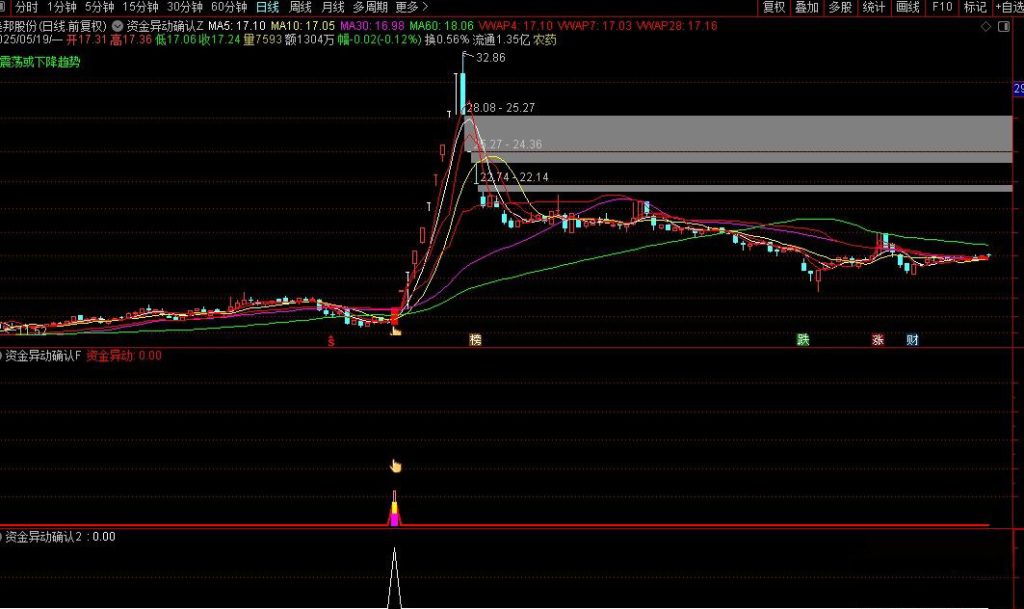
Task: Click the blue 财 event marker
Action: click(x=912, y=340)
